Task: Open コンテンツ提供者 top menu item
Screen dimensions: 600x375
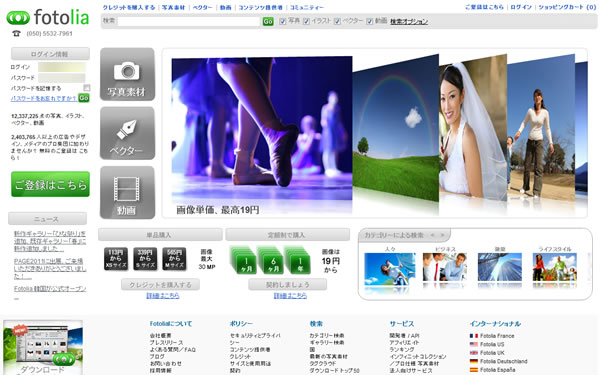Action: click(x=261, y=7)
